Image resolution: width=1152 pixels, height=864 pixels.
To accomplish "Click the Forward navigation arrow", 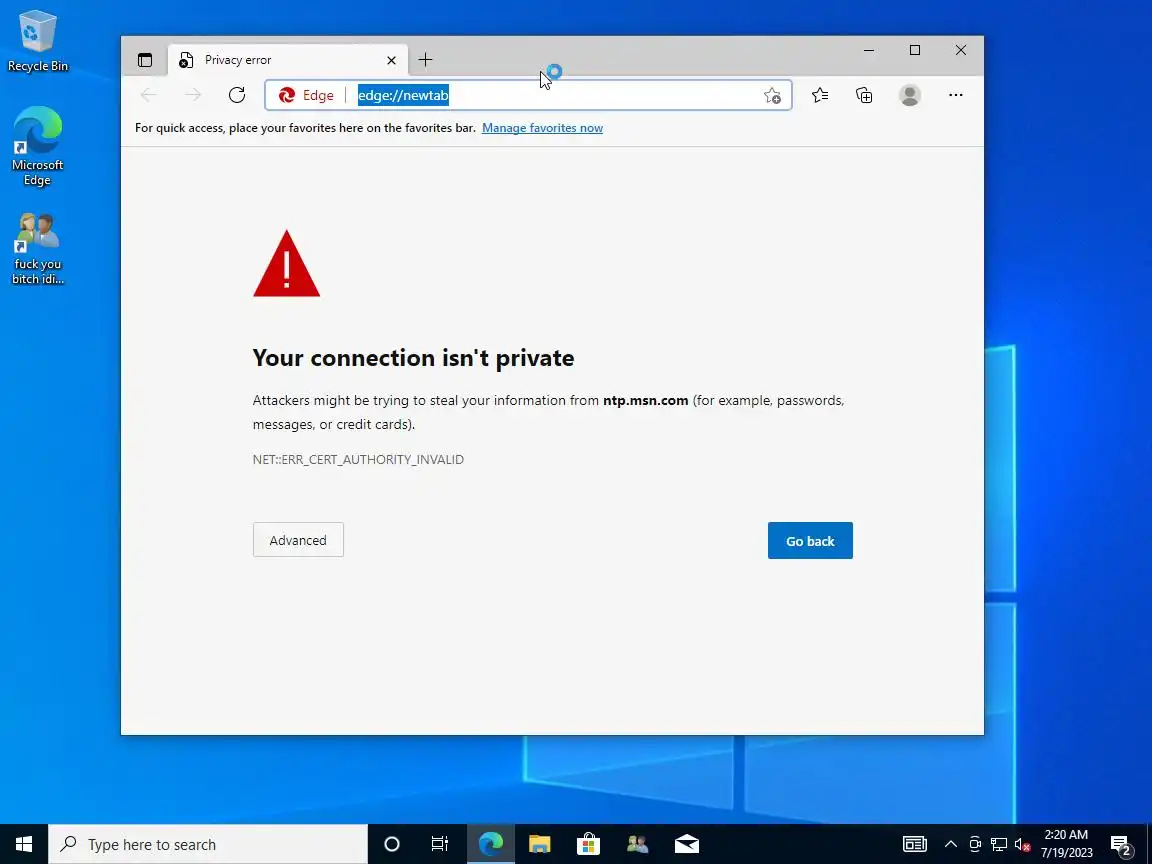I will [192, 95].
